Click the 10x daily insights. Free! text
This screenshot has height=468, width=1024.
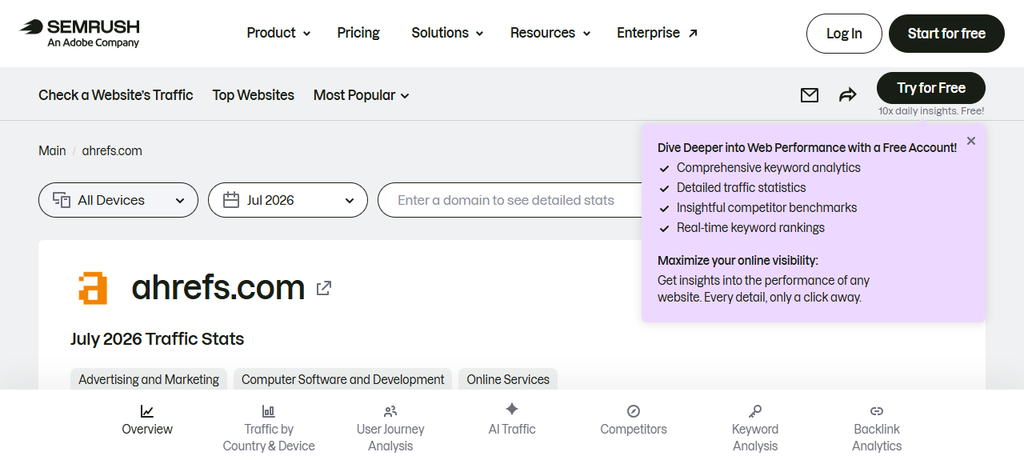931,112
